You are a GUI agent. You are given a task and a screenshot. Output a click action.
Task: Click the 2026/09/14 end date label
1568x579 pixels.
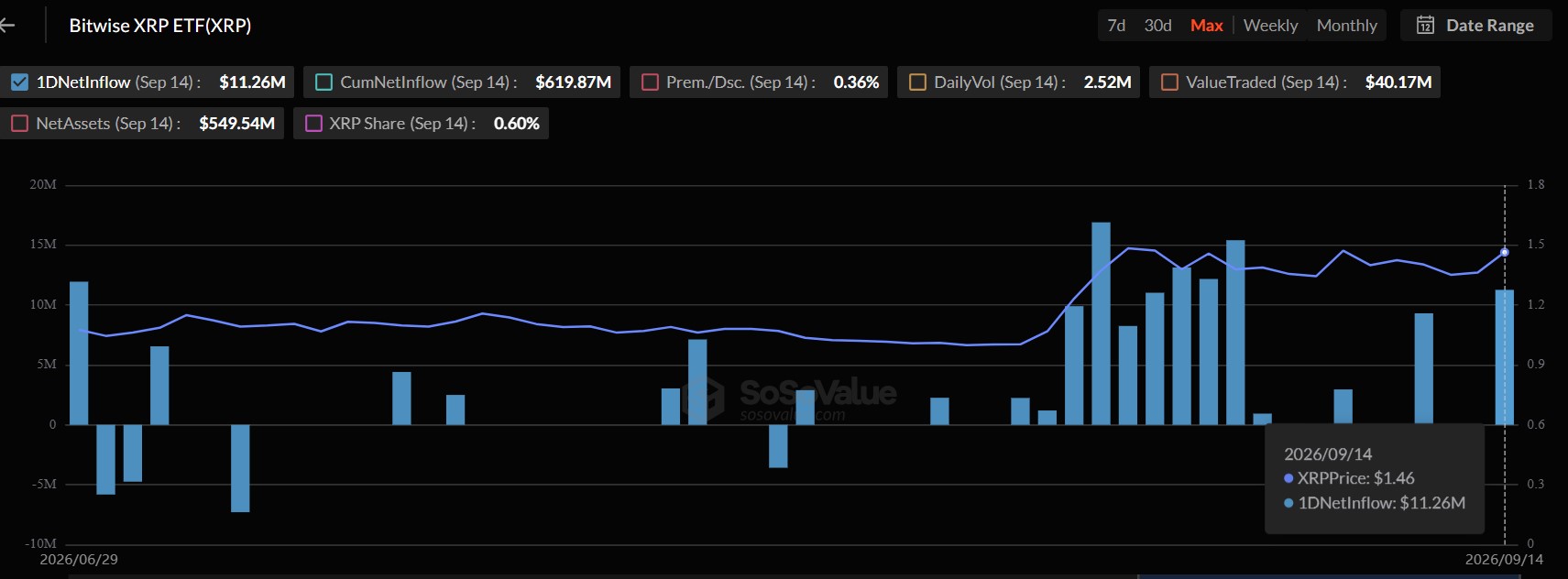pyautogui.click(x=1504, y=559)
